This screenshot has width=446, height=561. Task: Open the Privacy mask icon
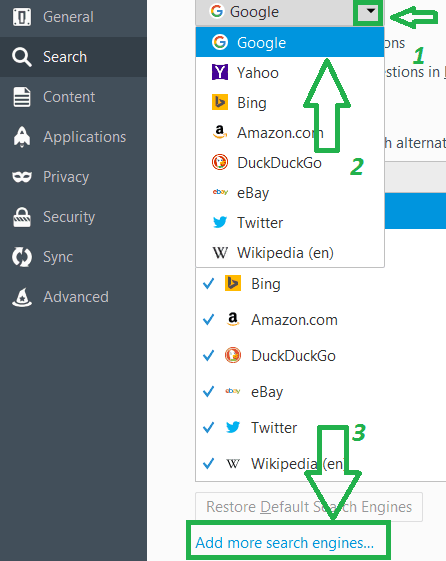22,177
